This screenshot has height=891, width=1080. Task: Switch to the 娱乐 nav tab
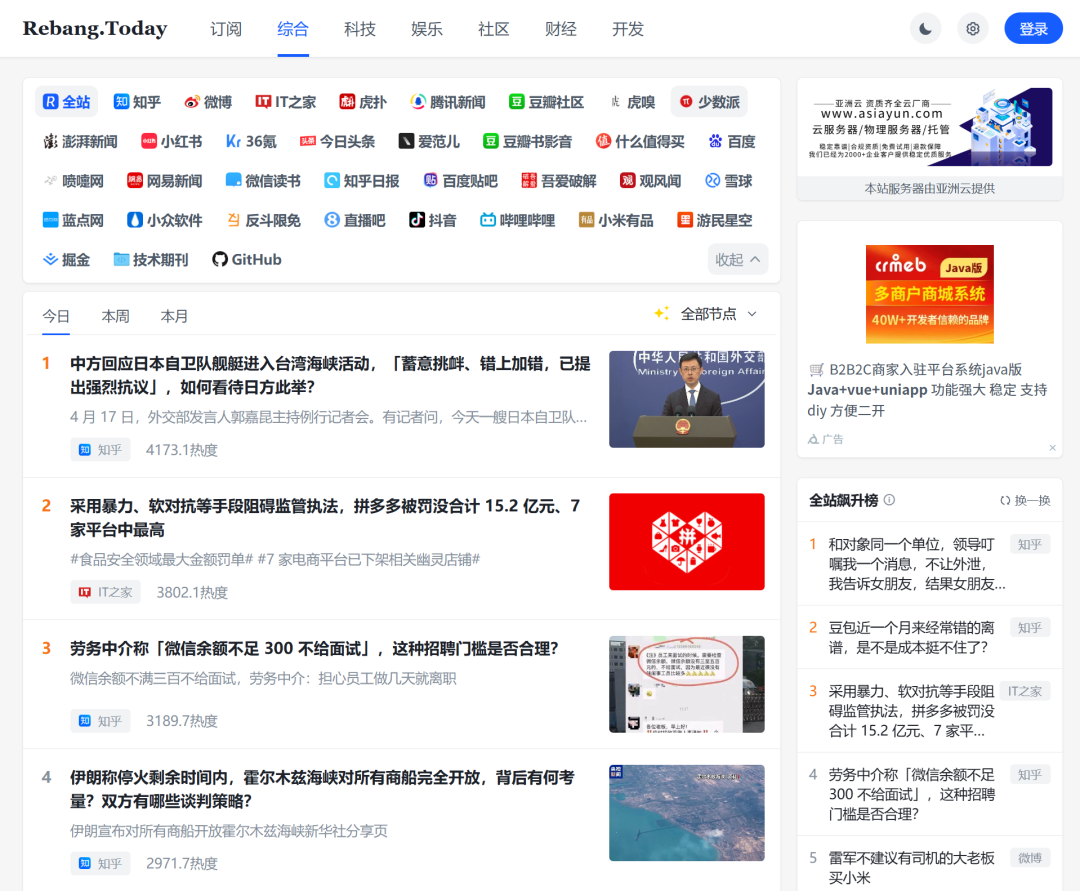[x=427, y=29]
